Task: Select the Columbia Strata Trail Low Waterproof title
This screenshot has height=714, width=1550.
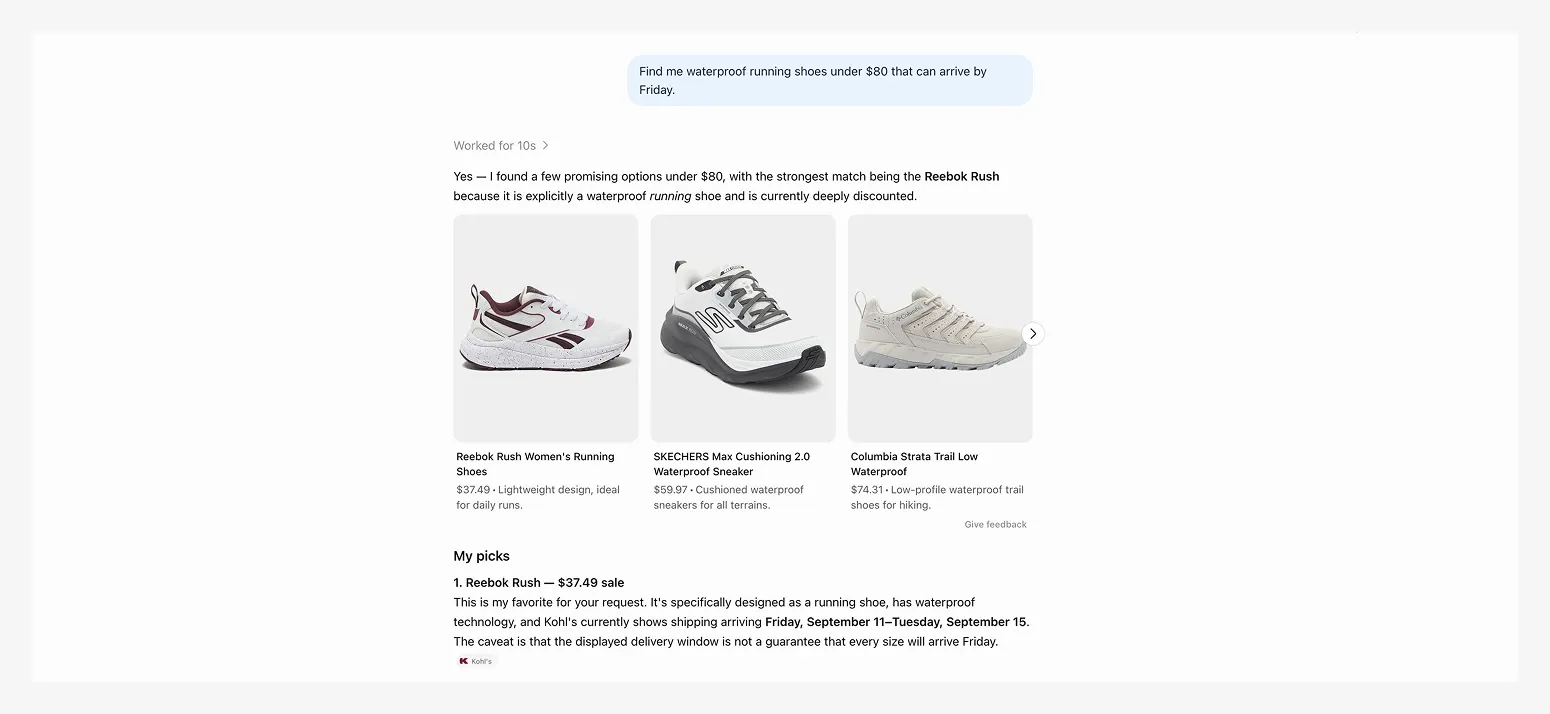Action: (914, 464)
